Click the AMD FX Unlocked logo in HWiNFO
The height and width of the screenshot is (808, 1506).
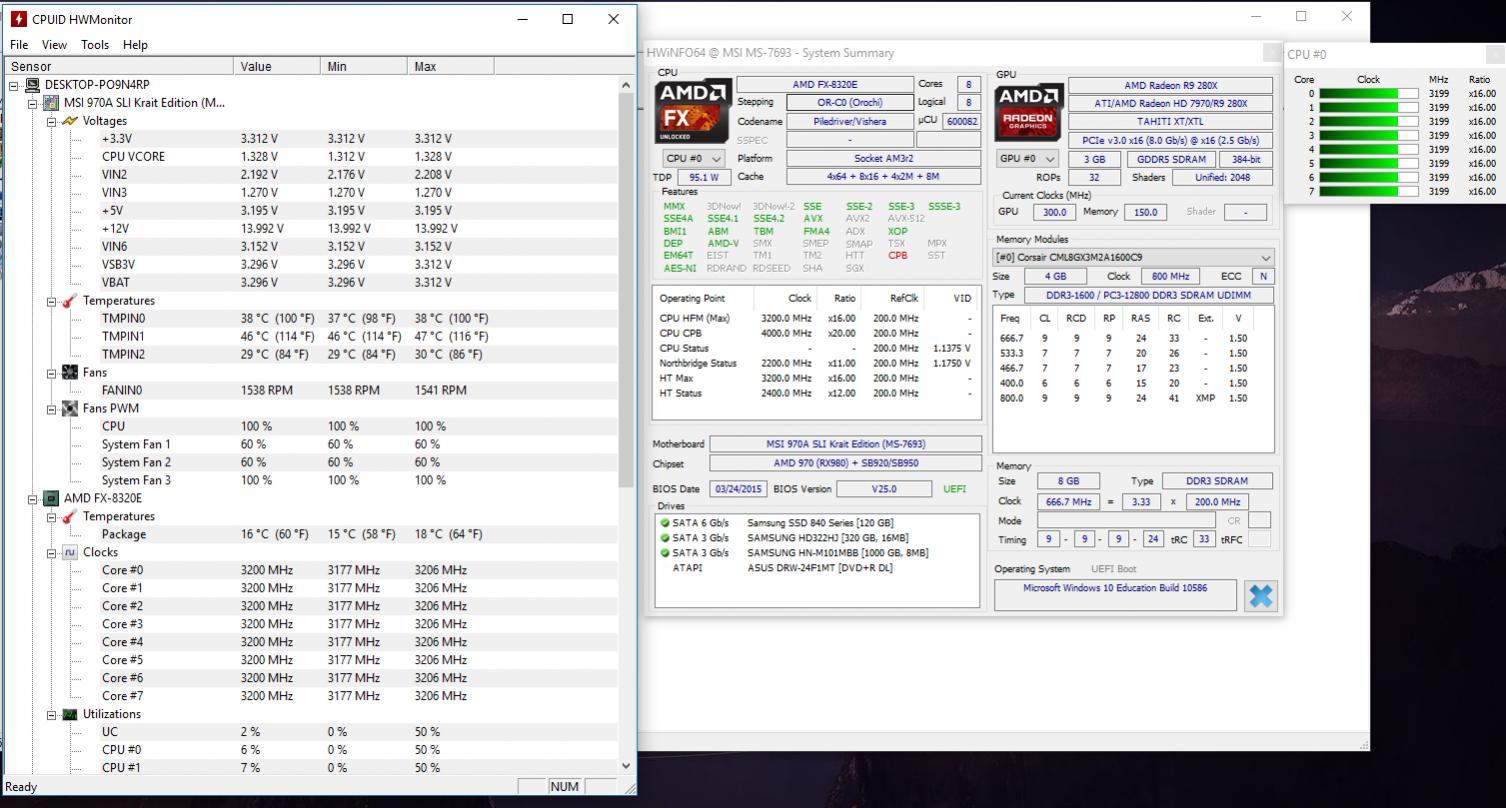point(692,111)
